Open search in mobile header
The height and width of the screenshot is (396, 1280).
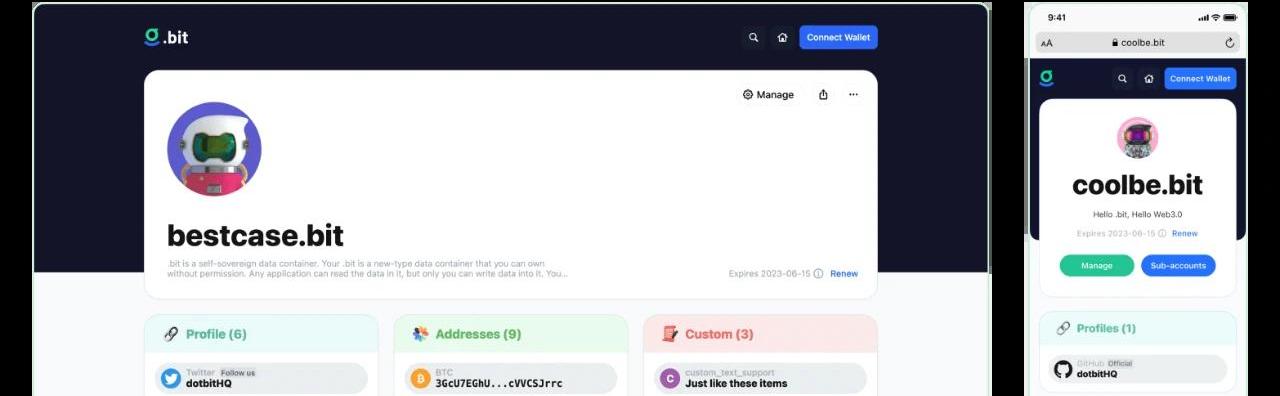(1122, 78)
